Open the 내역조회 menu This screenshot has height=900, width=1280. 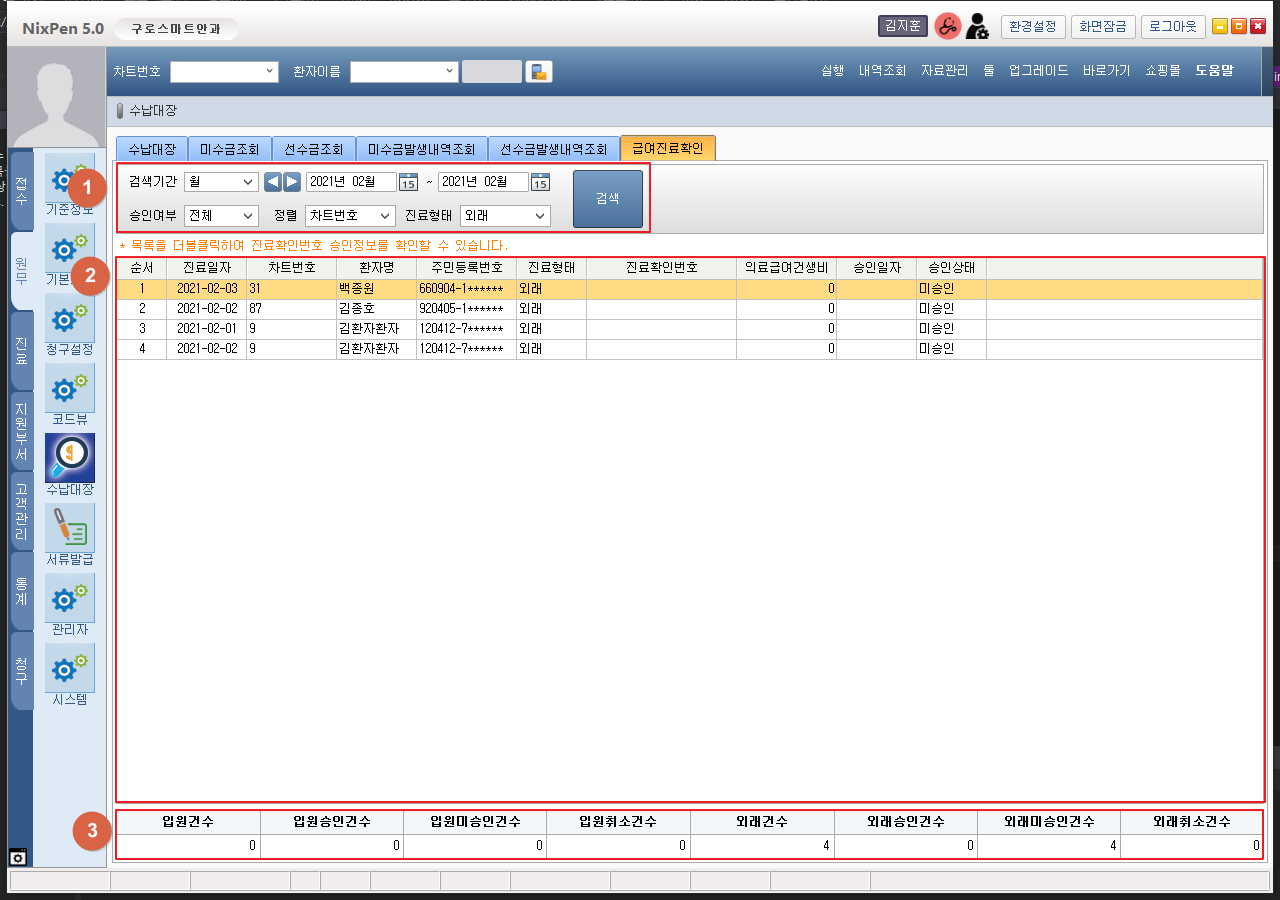coord(882,71)
